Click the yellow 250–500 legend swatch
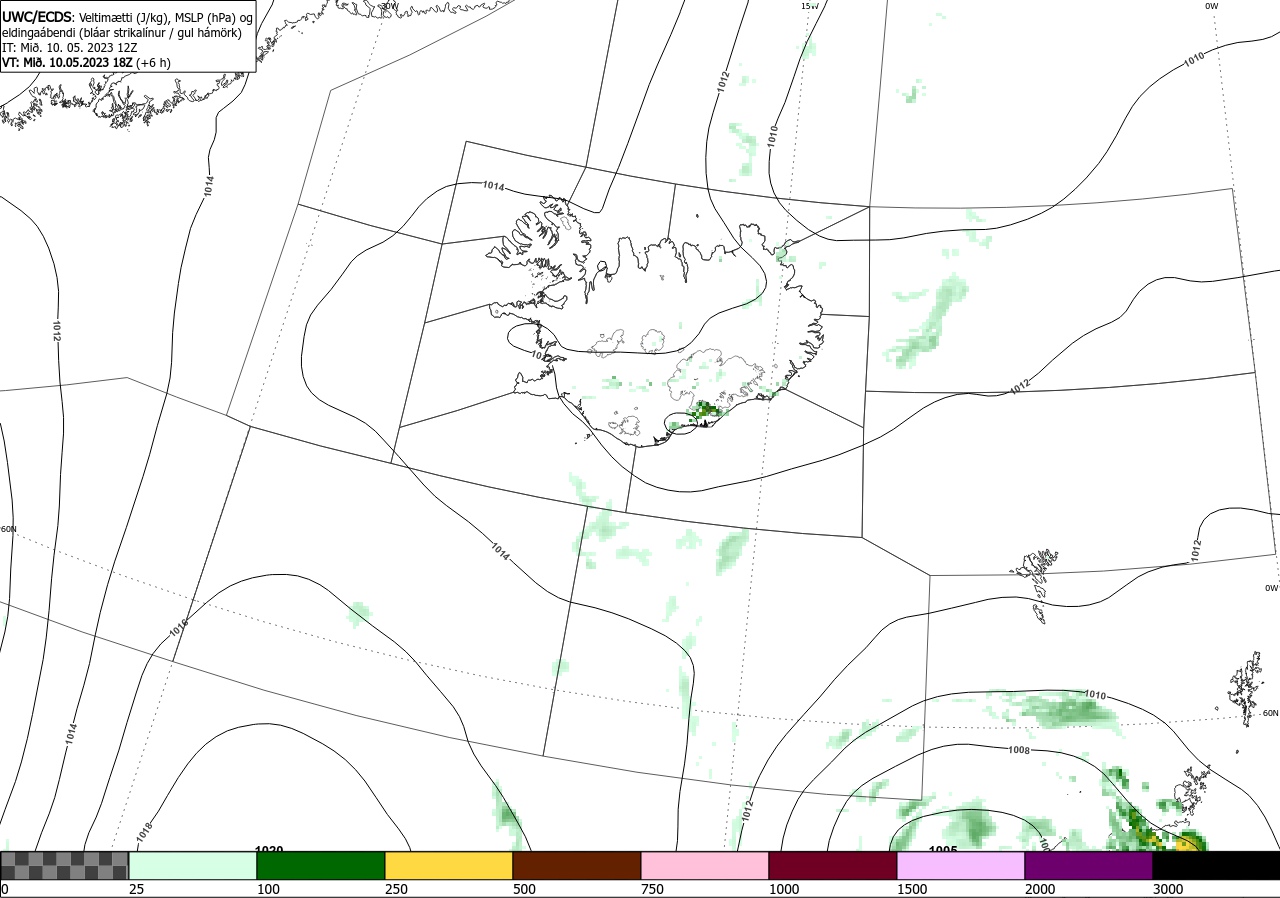1280x898 pixels. [449, 865]
